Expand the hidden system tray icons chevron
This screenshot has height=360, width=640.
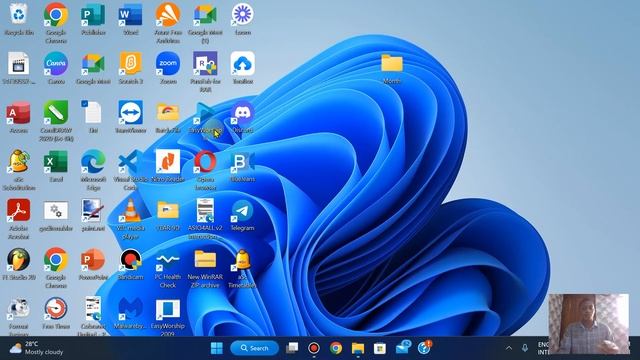click(x=509, y=348)
